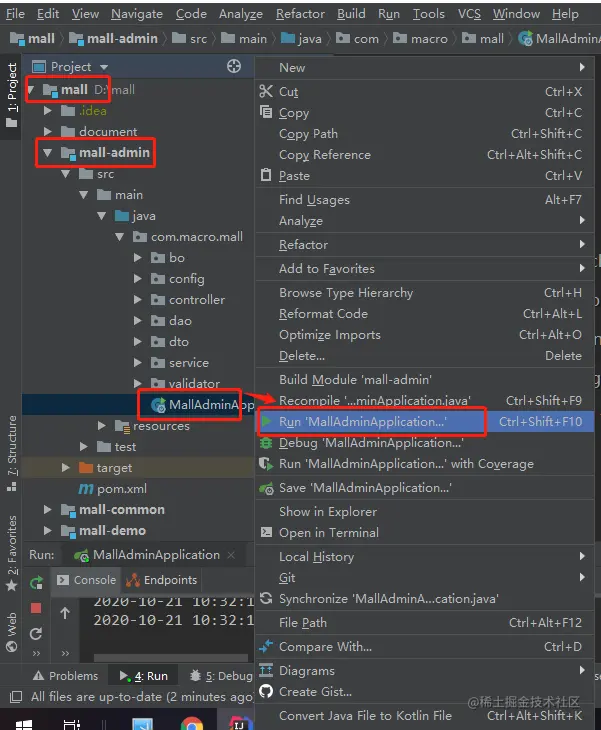Open the 5: Debug tool window tab
The image size is (601, 730).
pos(222,676)
